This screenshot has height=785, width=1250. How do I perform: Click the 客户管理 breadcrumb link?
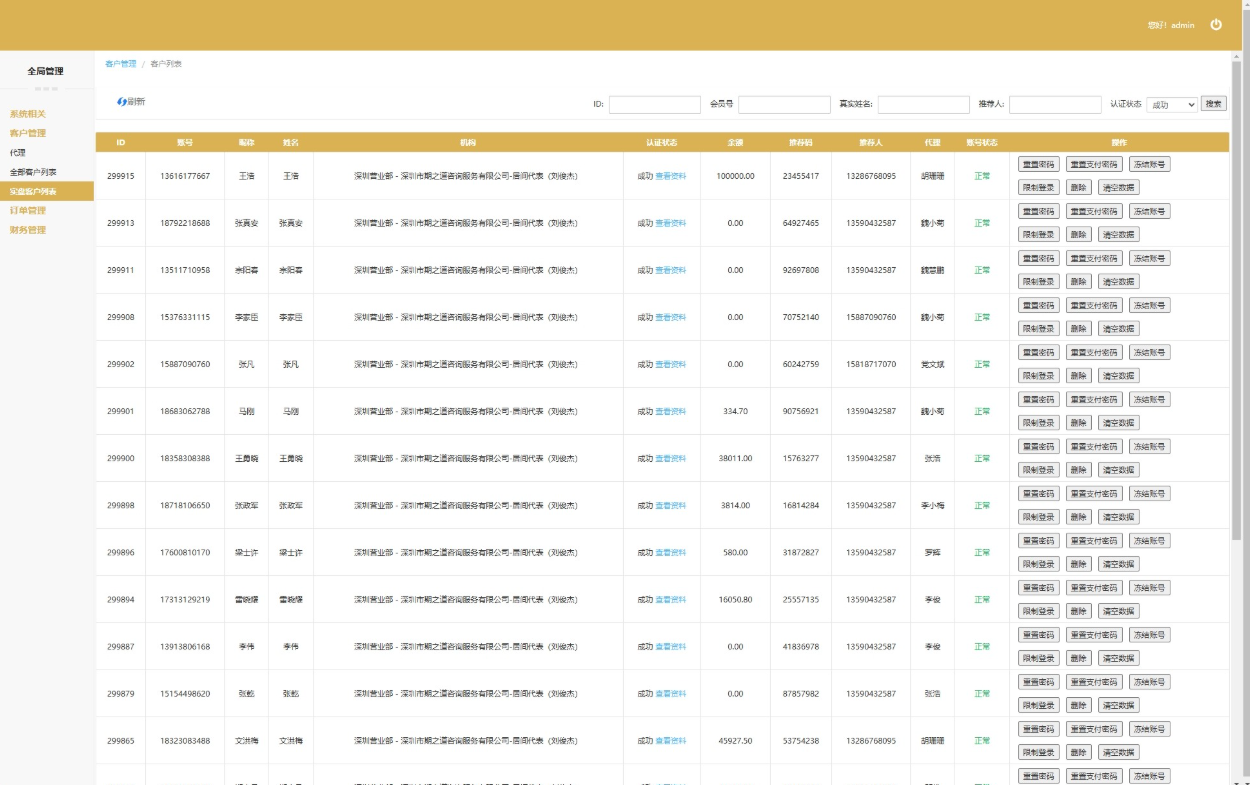(120, 64)
